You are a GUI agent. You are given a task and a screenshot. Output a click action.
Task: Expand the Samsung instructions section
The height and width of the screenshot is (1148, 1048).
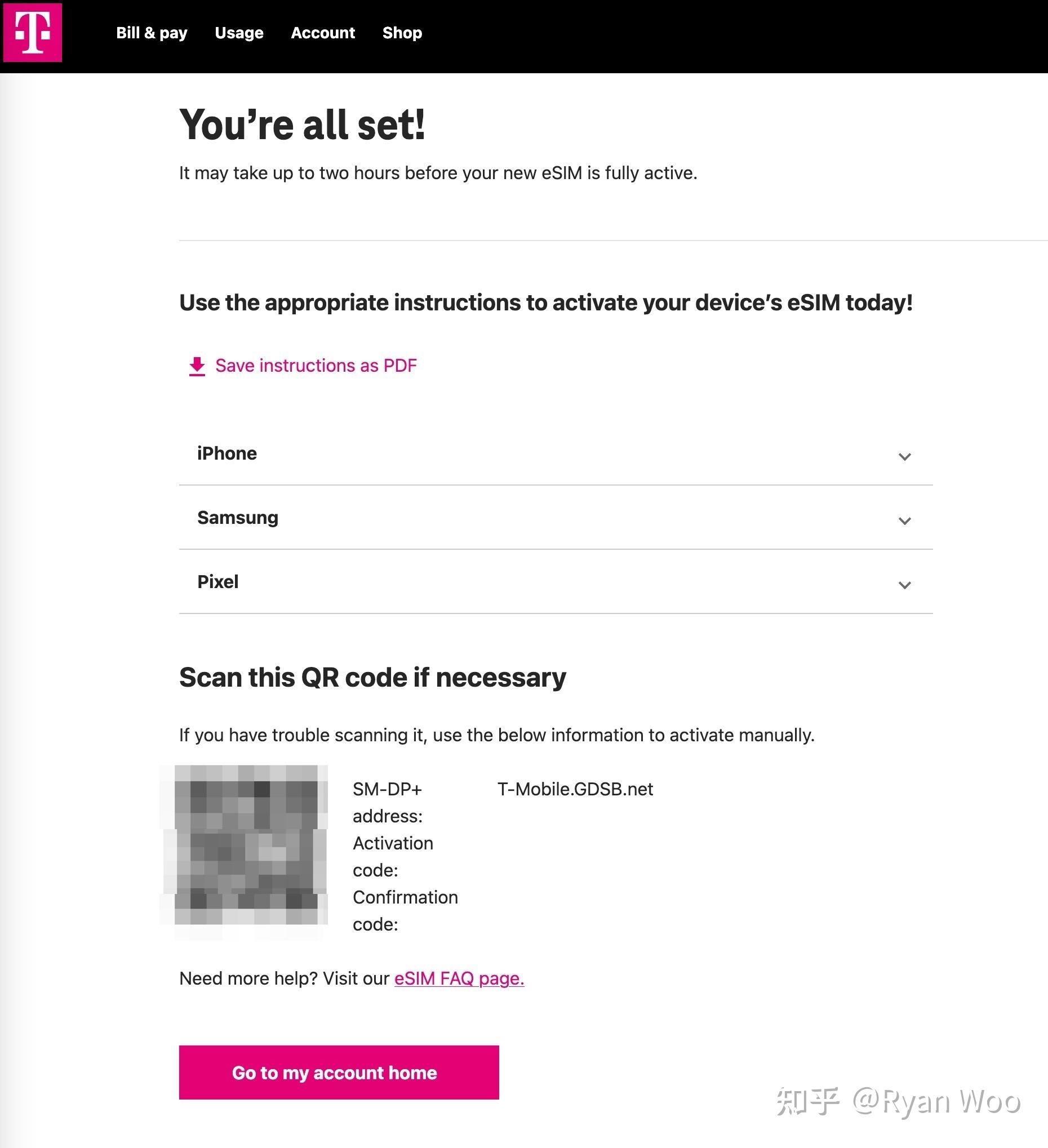[x=238, y=518]
